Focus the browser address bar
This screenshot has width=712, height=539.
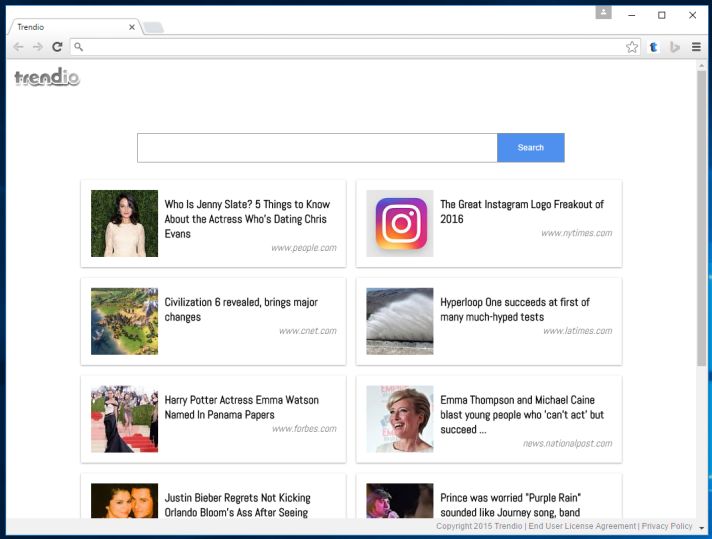pyautogui.click(x=354, y=47)
